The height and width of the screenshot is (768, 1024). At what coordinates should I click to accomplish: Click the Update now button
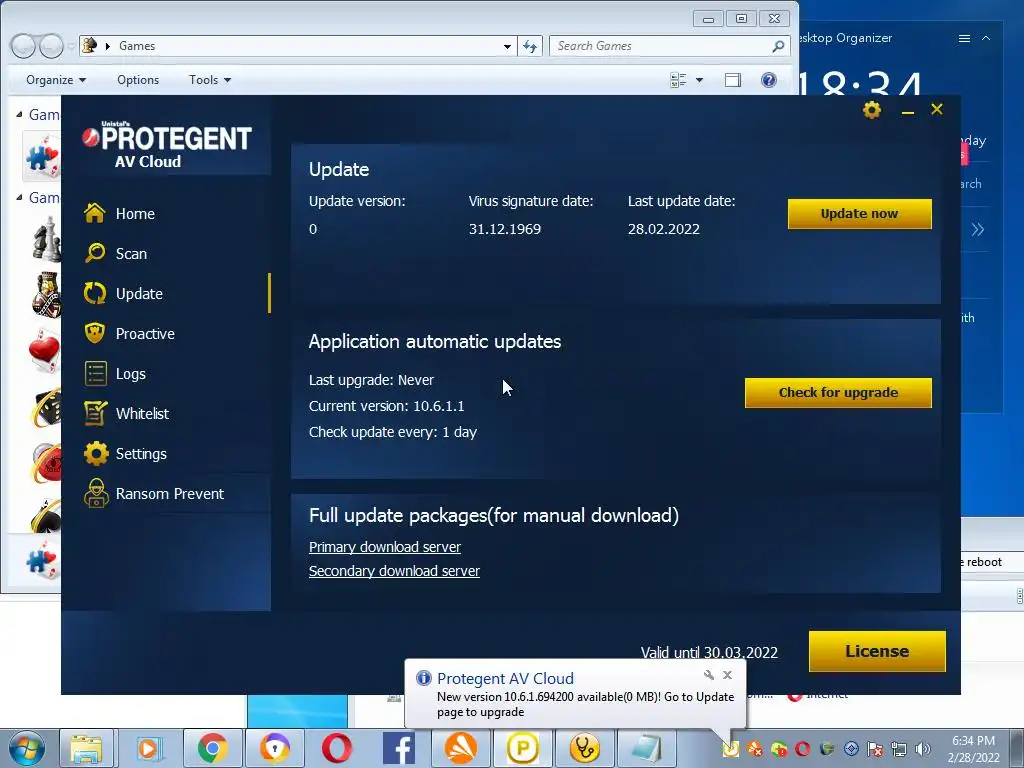click(x=859, y=214)
